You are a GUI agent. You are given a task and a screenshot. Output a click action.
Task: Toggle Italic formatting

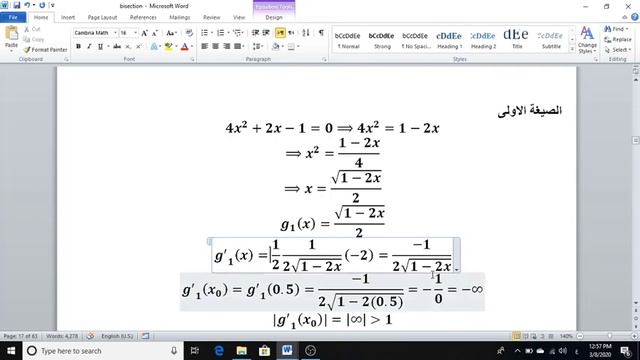point(89,47)
